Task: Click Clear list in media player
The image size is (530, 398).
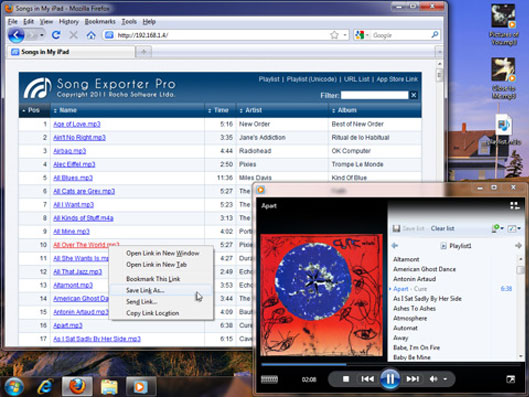Action: coord(442,229)
